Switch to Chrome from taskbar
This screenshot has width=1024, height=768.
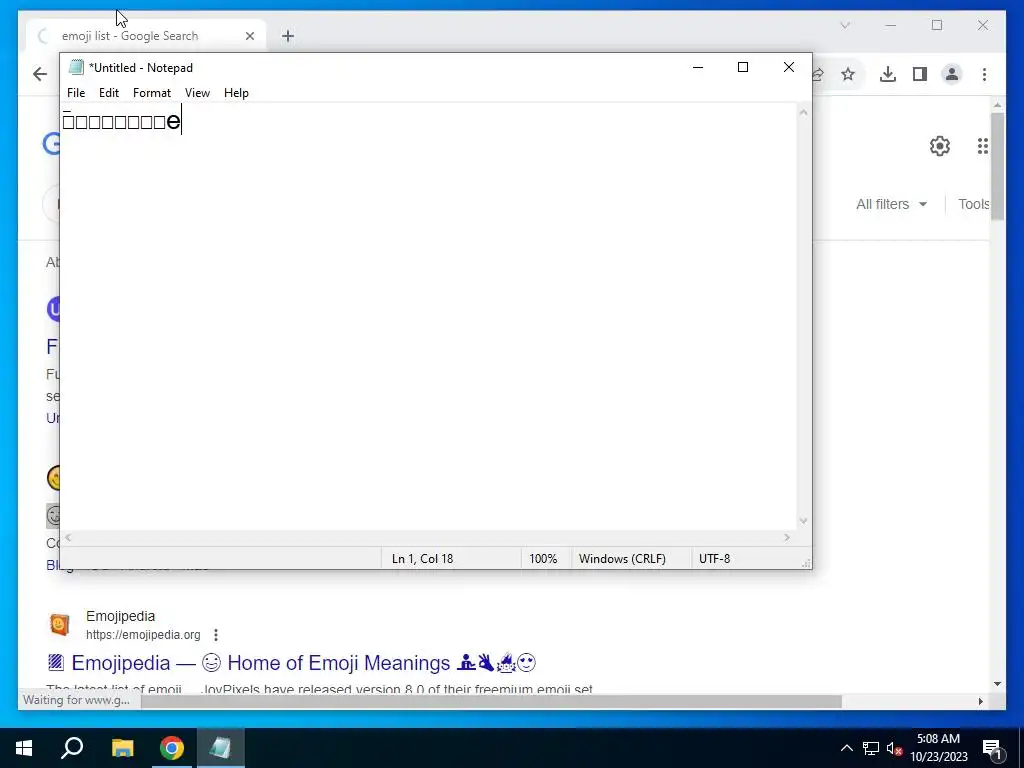172,748
